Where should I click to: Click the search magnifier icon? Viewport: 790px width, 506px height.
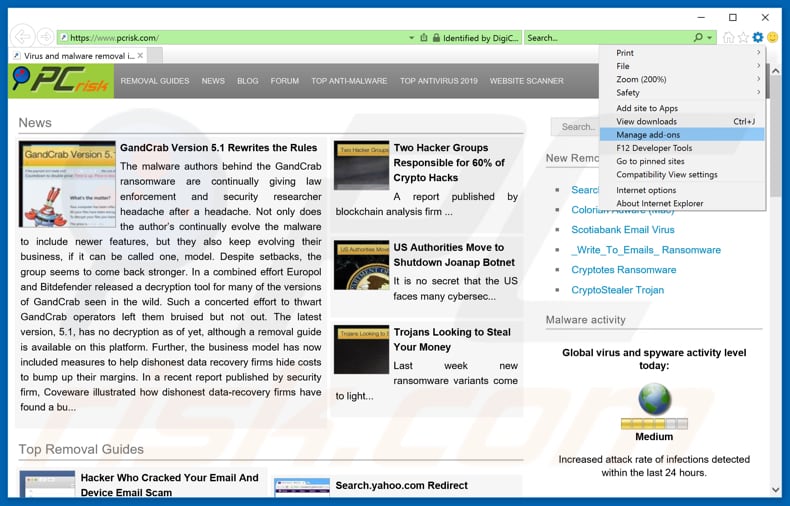[698, 37]
